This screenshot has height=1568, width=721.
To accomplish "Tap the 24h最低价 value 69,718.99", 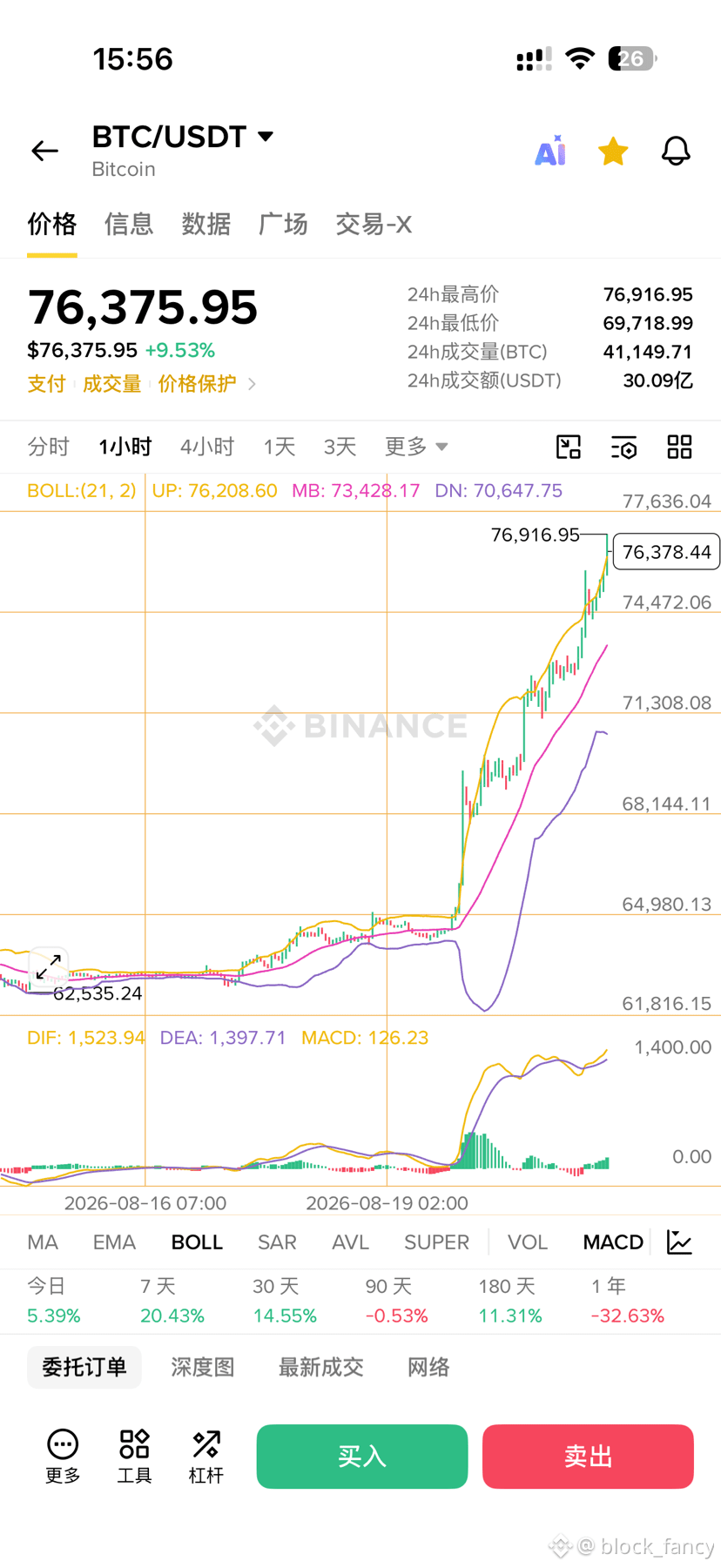I will click(648, 323).
